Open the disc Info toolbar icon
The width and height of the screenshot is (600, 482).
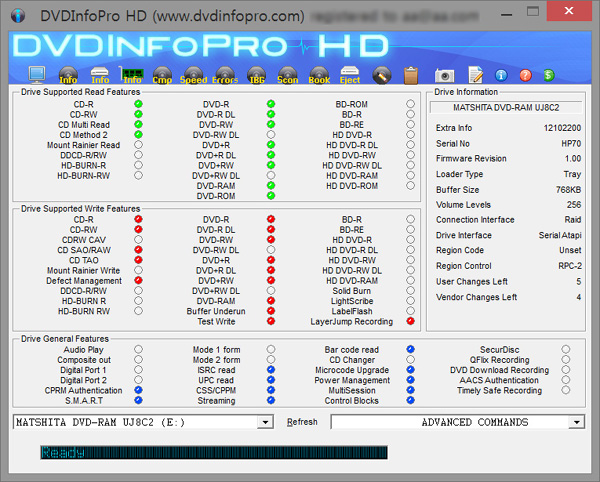click(x=68, y=75)
